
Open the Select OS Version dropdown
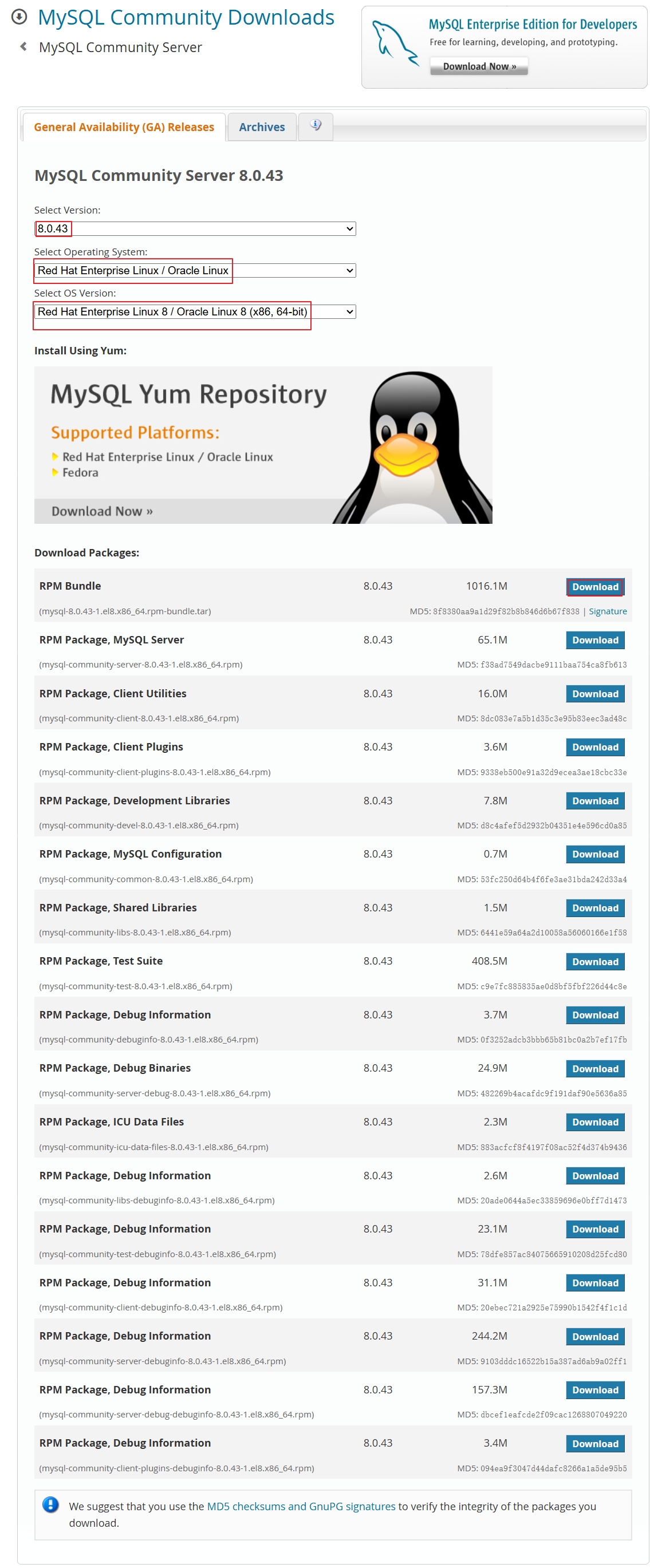pos(195,311)
